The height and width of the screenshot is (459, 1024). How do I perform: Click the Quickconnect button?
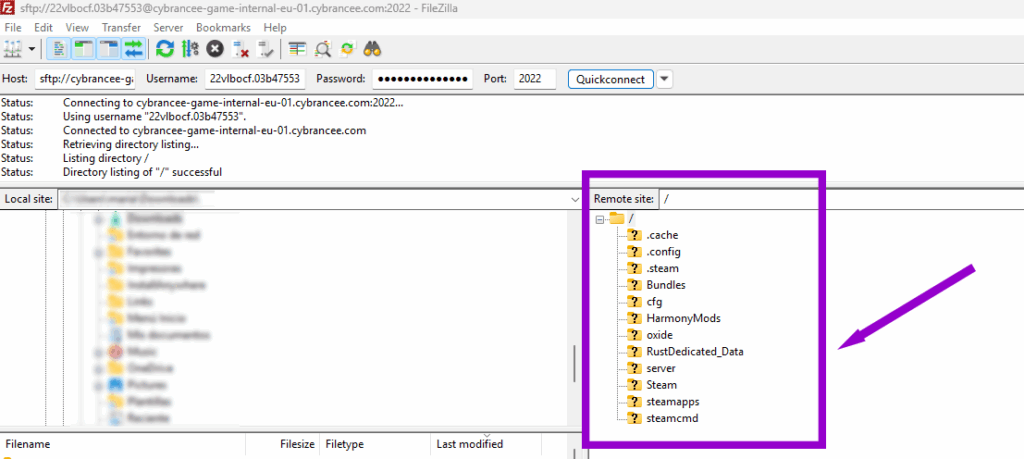coord(611,79)
